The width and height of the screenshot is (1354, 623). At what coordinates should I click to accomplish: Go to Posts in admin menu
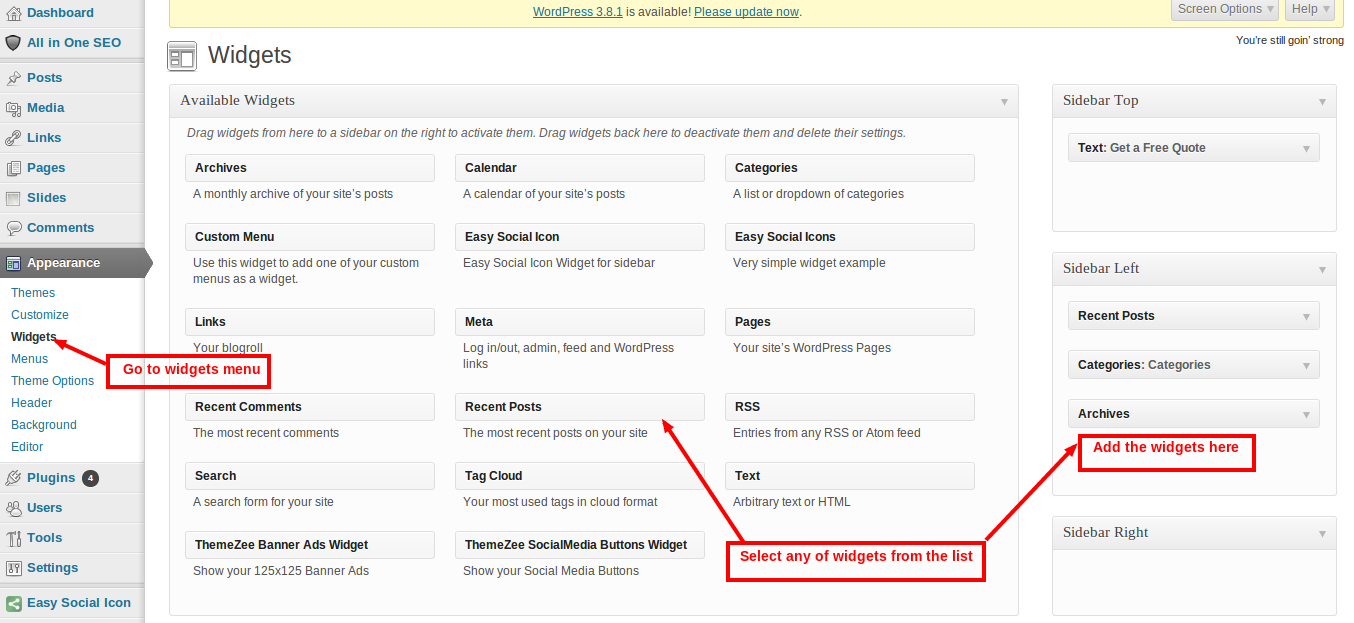[x=44, y=78]
